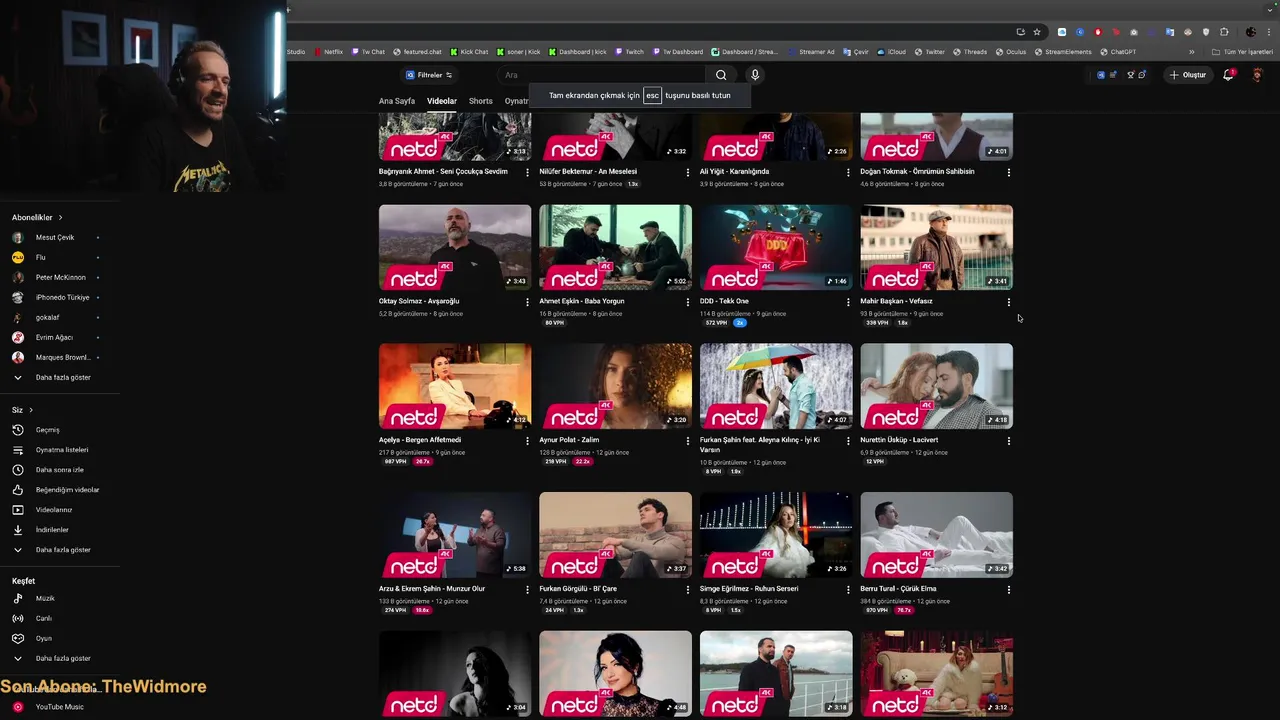Open the notifications bell
This screenshot has width=1280, height=720.
coord(1228,75)
